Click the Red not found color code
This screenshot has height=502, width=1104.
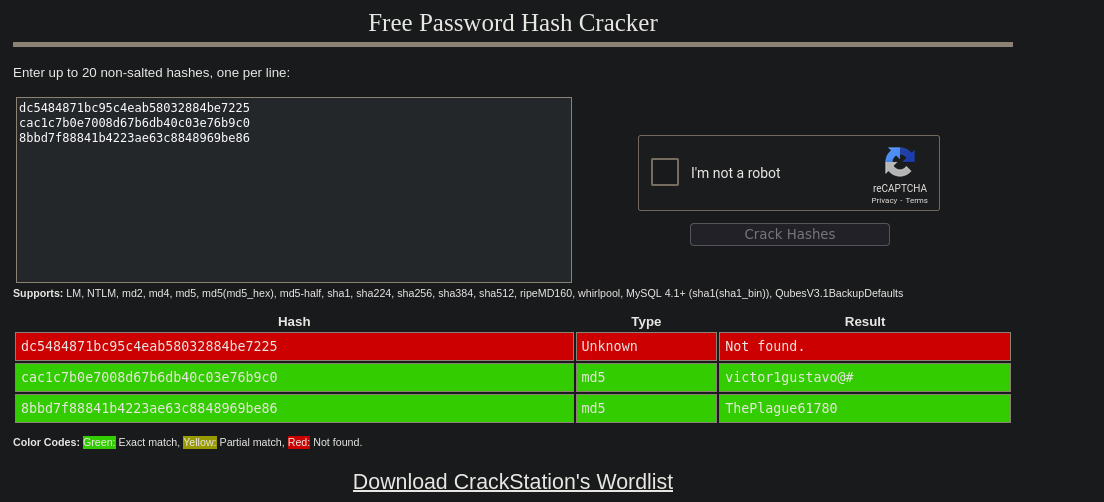(x=298, y=442)
